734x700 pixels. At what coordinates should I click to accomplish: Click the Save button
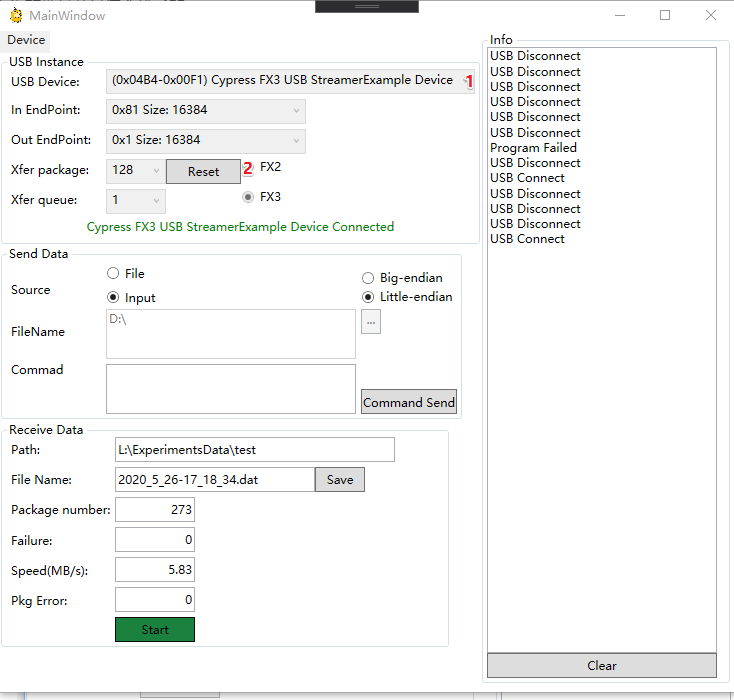(x=340, y=479)
